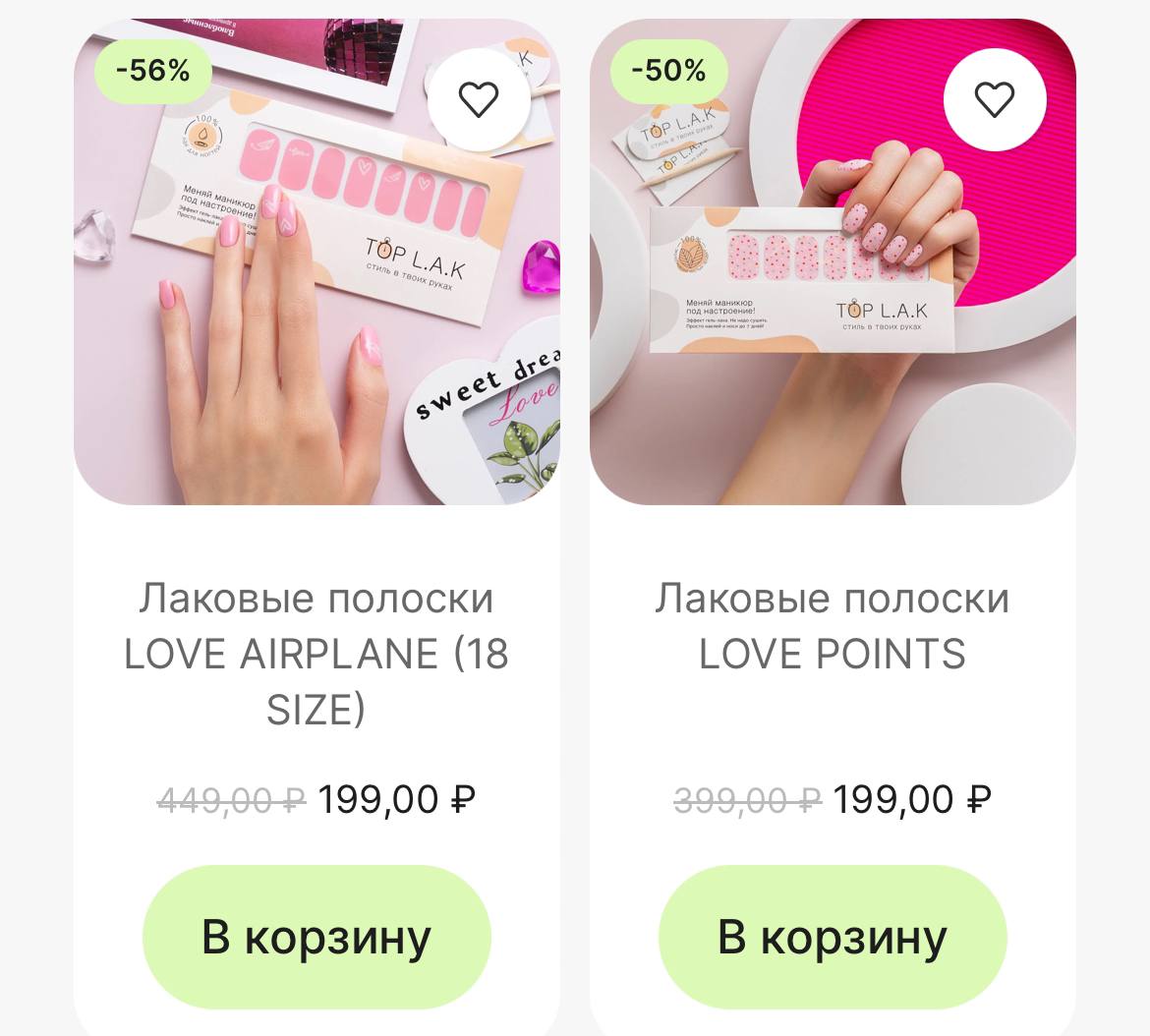
Task: Click the 199,00 ₽ price under LOVE AIRPLANE
Action: 397,799
